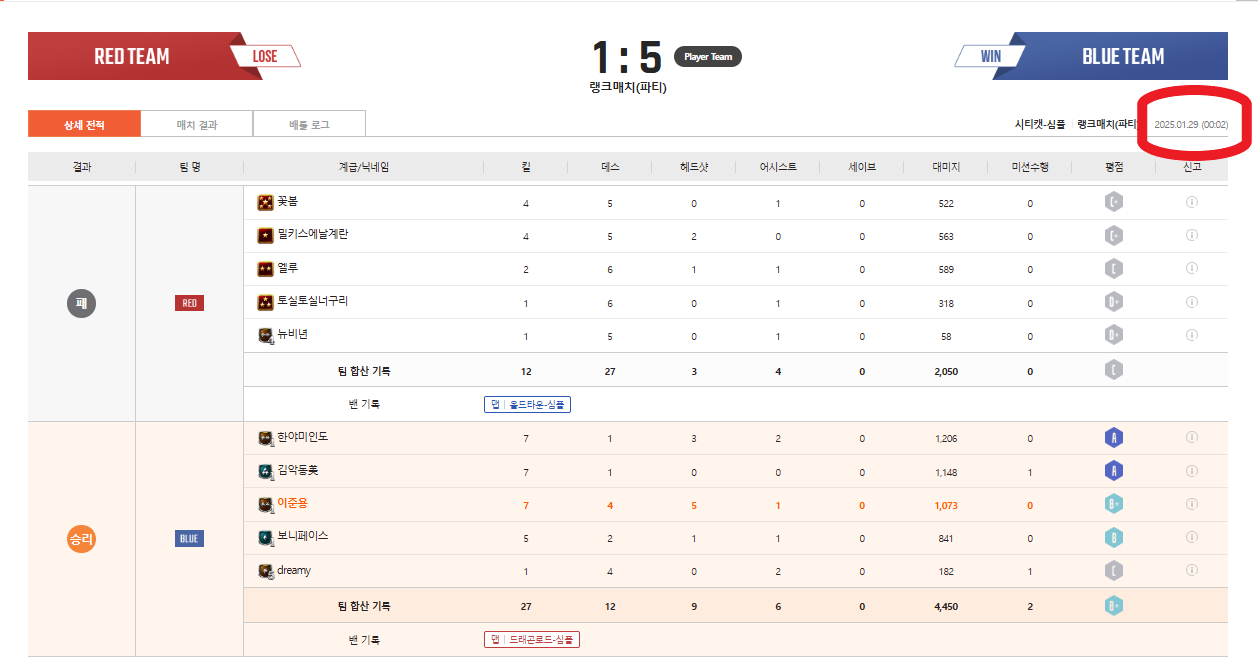The image size is (1258, 669).
Task: Click the gray 패 circle badge
Action: tap(81, 302)
